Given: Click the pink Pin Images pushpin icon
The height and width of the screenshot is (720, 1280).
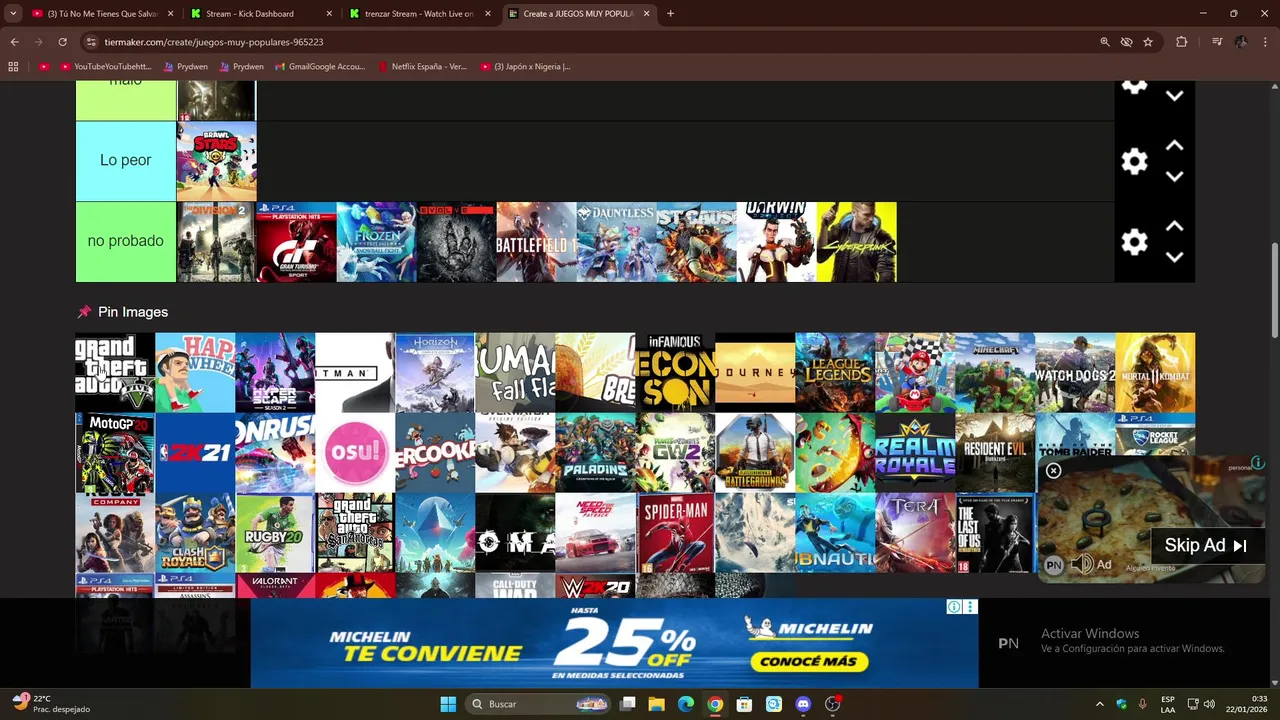Looking at the screenshot, I should pos(84,312).
